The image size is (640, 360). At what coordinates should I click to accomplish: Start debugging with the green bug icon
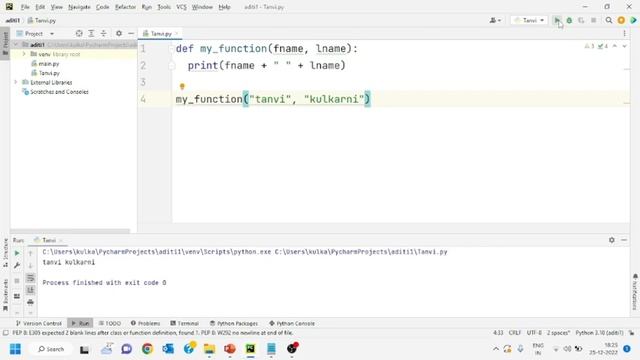[569, 20]
